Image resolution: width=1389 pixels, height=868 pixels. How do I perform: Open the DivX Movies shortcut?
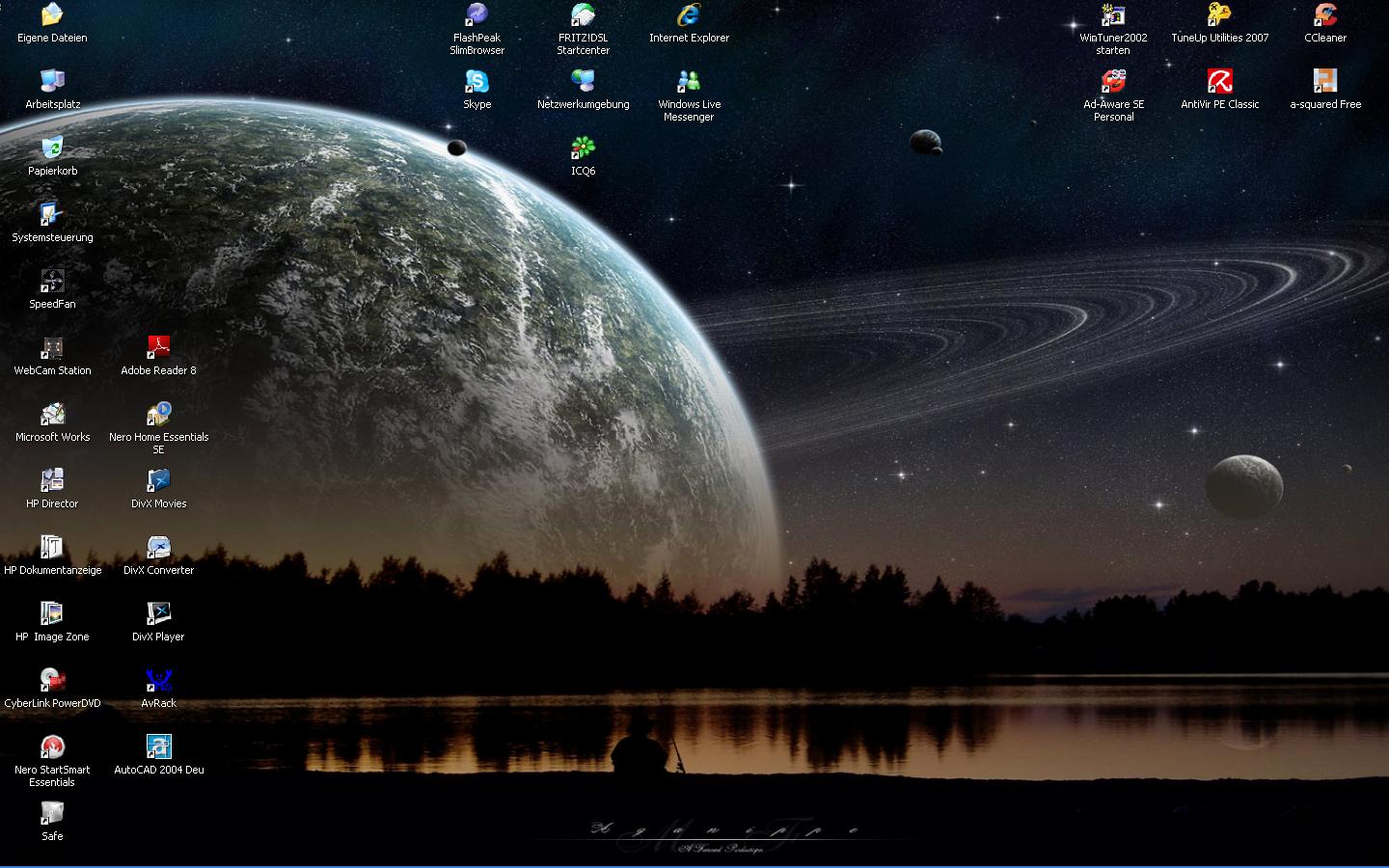tap(158, 480)
